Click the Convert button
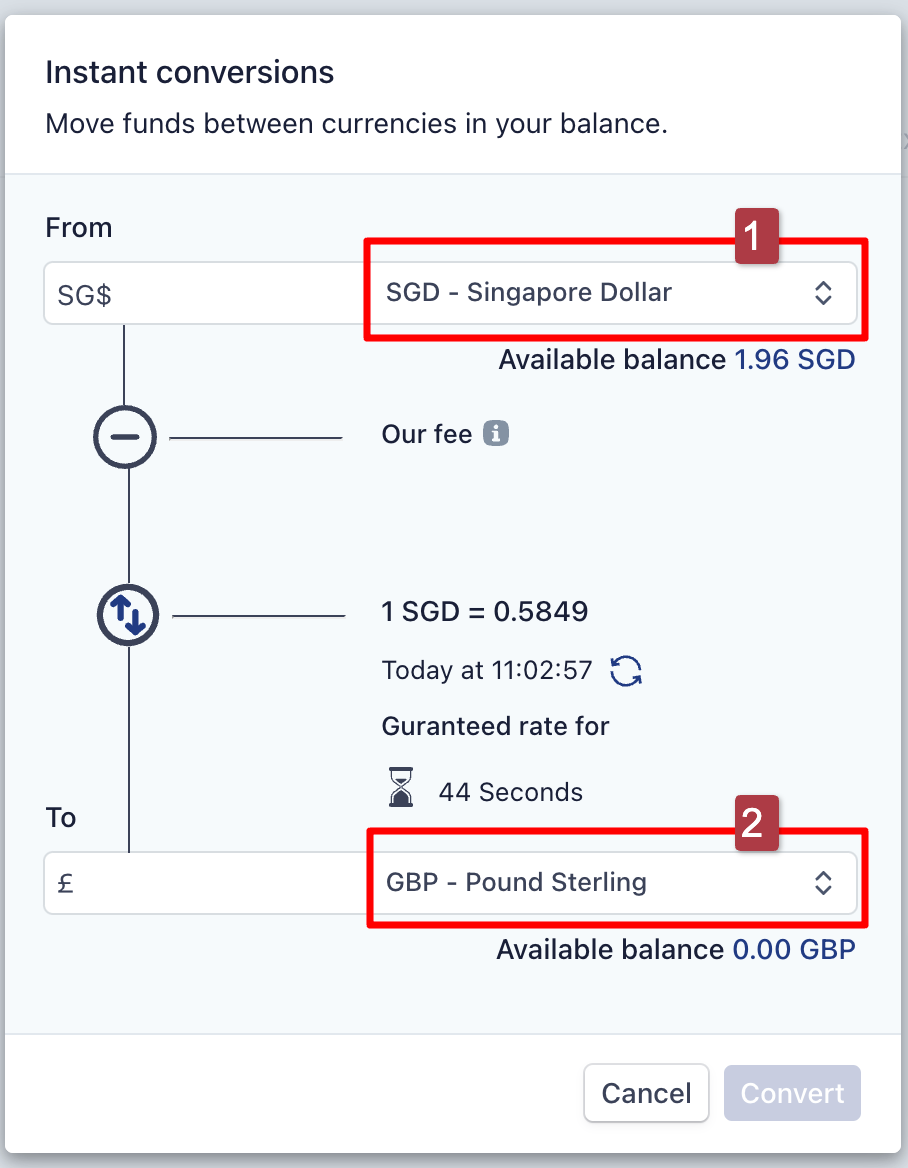 pyautogui.click(x=792, y=1093)
